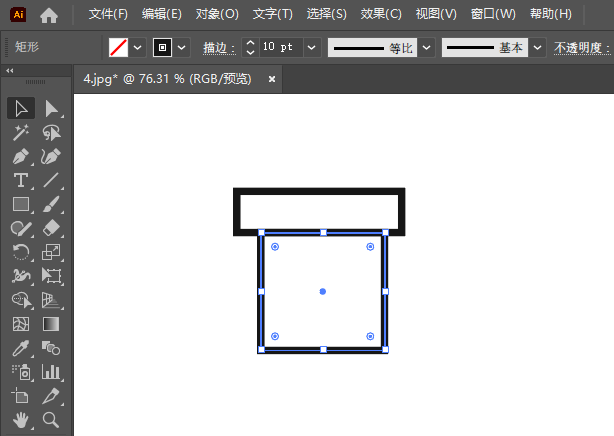The image size is (614, 436).
Task: Open the 视图(V) menu
Action: (436, 14)
